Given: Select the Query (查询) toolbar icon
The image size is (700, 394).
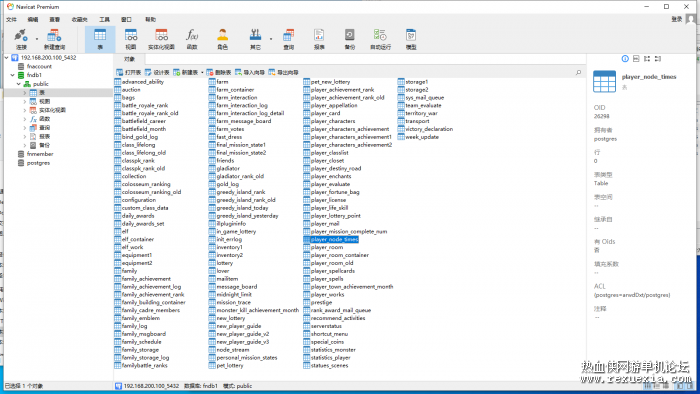Looking at the screenshot, I should point(288,39).
